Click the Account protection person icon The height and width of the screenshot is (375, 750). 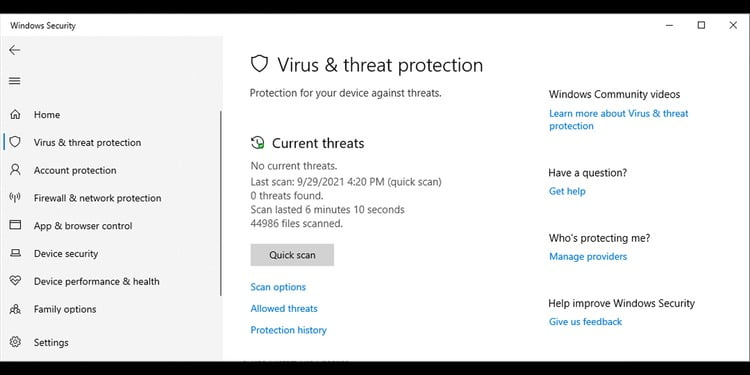point(15,170)
